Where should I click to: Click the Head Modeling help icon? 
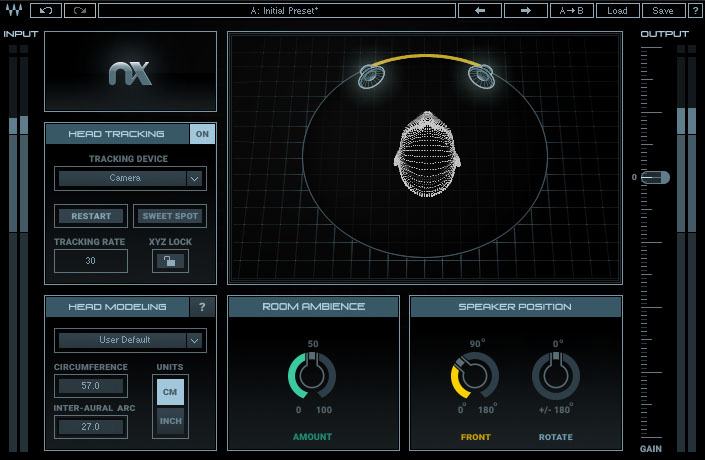(203, 308)
